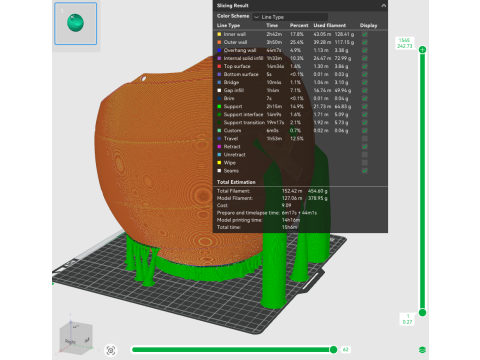Click the camera reset view icon

pyautogui.click(x=111, y=350)
